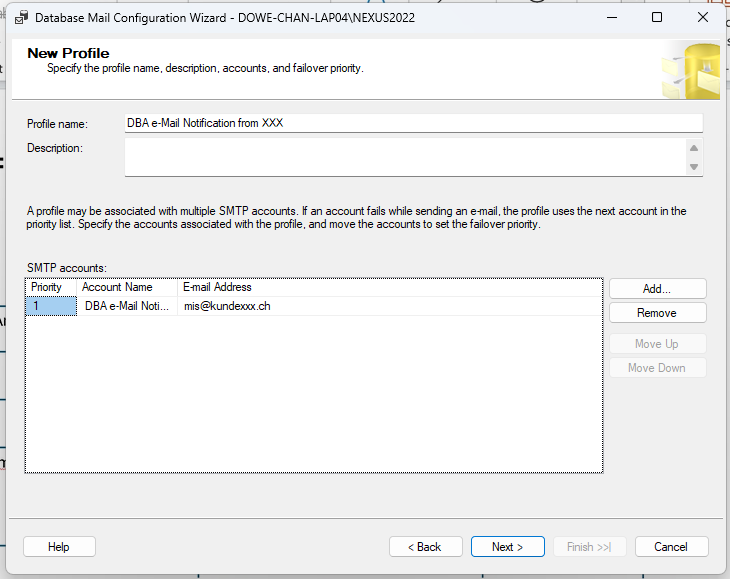Image resolution: width=730 pixels, height=579 pixels.
Task: Minimize the wizard window
Action: point(612,18)
